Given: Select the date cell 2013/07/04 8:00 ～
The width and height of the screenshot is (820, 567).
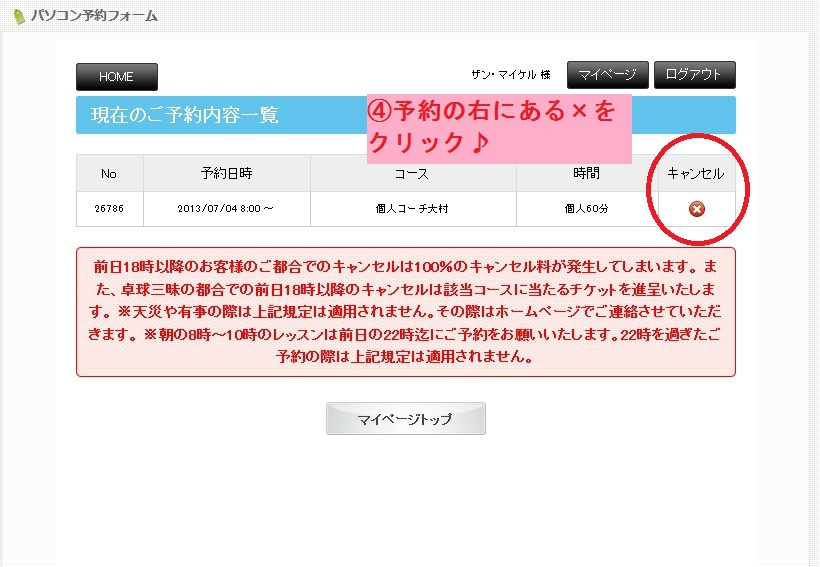Looking at the screenshot, I should click(x=225, y=209).
